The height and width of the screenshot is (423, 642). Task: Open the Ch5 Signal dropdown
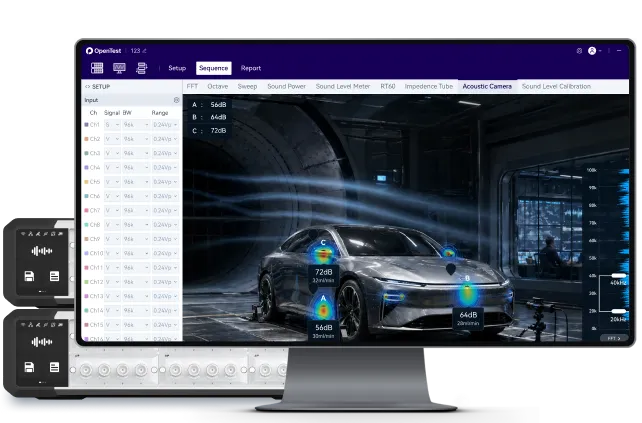[112, 182]
